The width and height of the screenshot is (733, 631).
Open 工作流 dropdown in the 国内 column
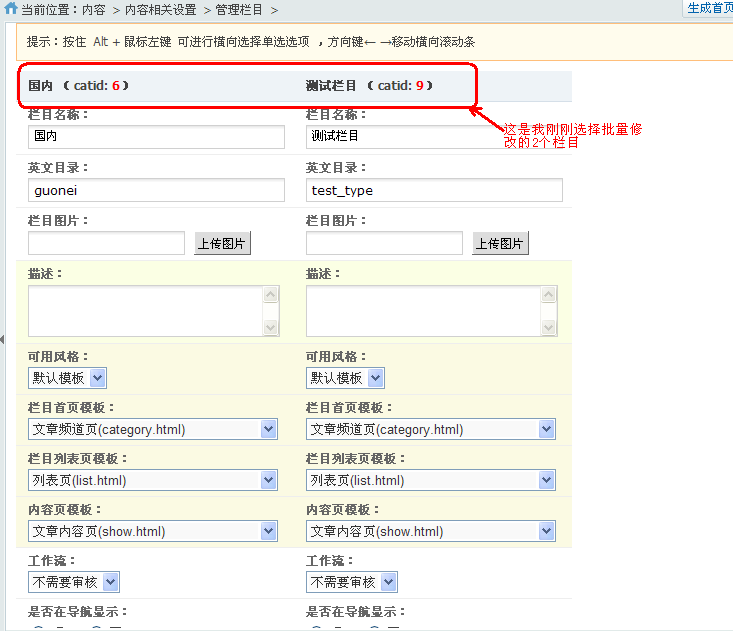[74, 582]
